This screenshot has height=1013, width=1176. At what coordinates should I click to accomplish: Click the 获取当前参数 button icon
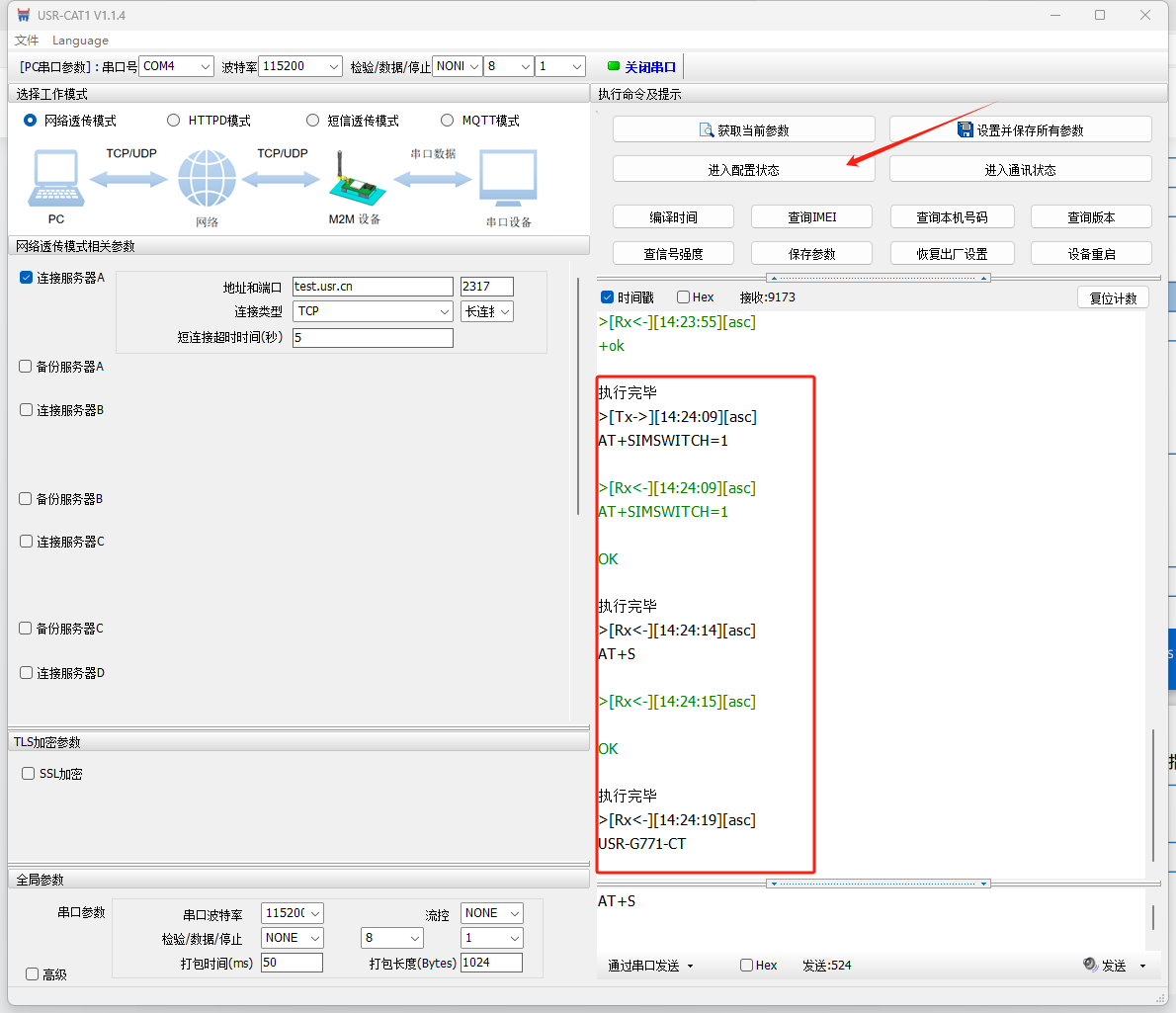[x=707, y=130]
